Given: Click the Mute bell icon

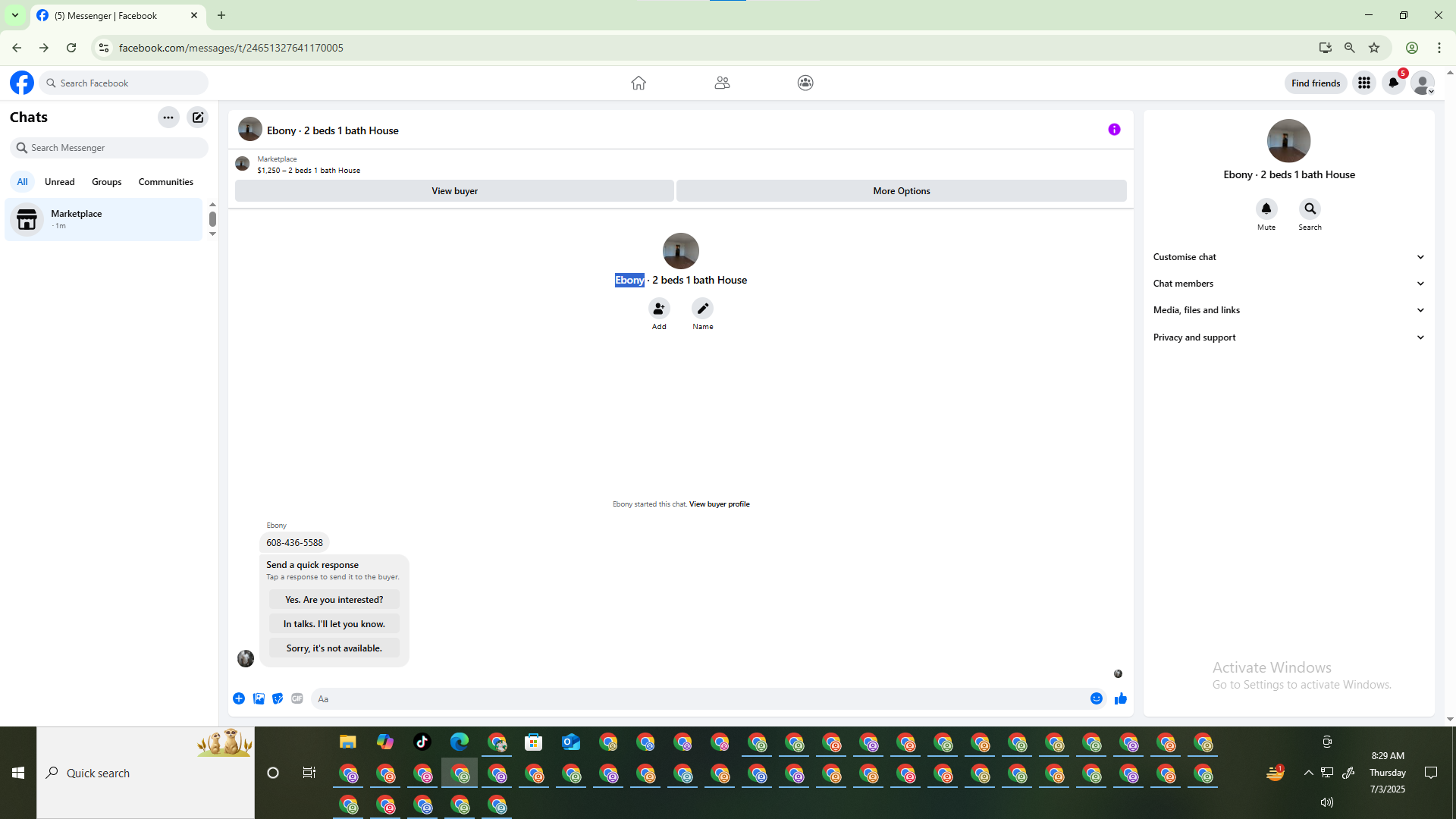Looking at the screenshot, I should (x=1266, y=209).
